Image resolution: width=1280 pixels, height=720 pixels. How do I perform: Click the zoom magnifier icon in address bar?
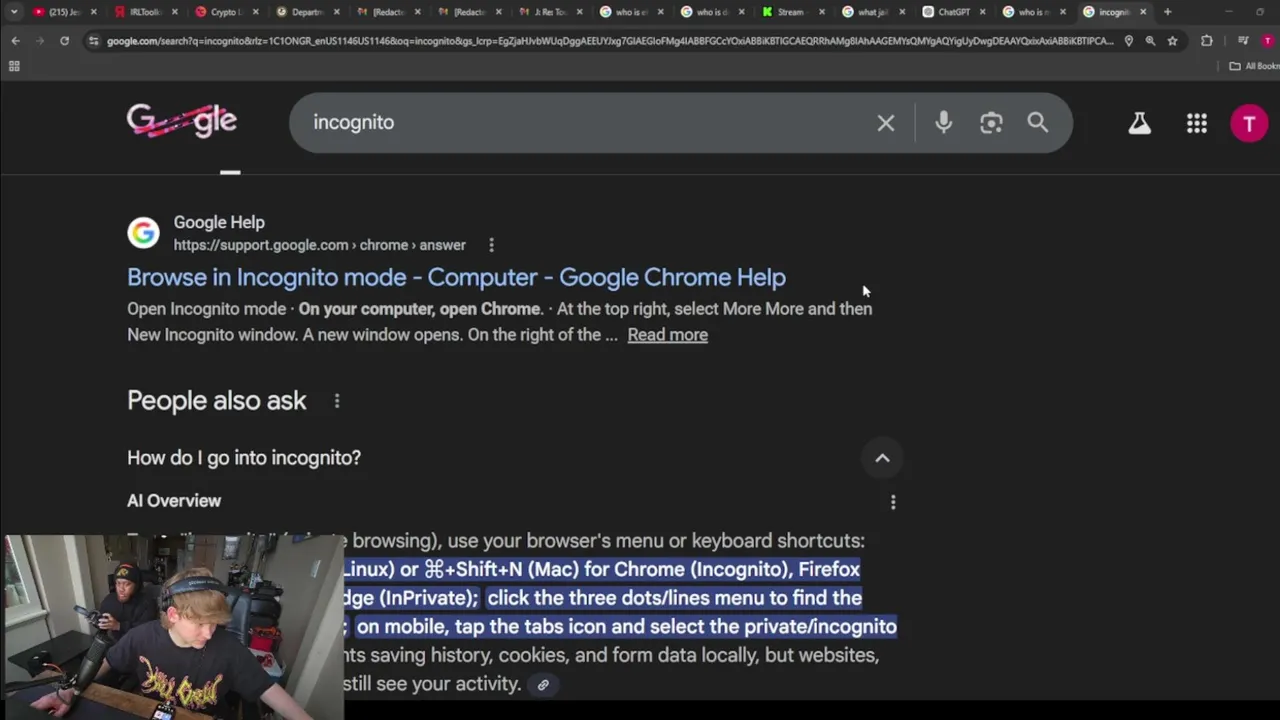tap(1150, 41)
